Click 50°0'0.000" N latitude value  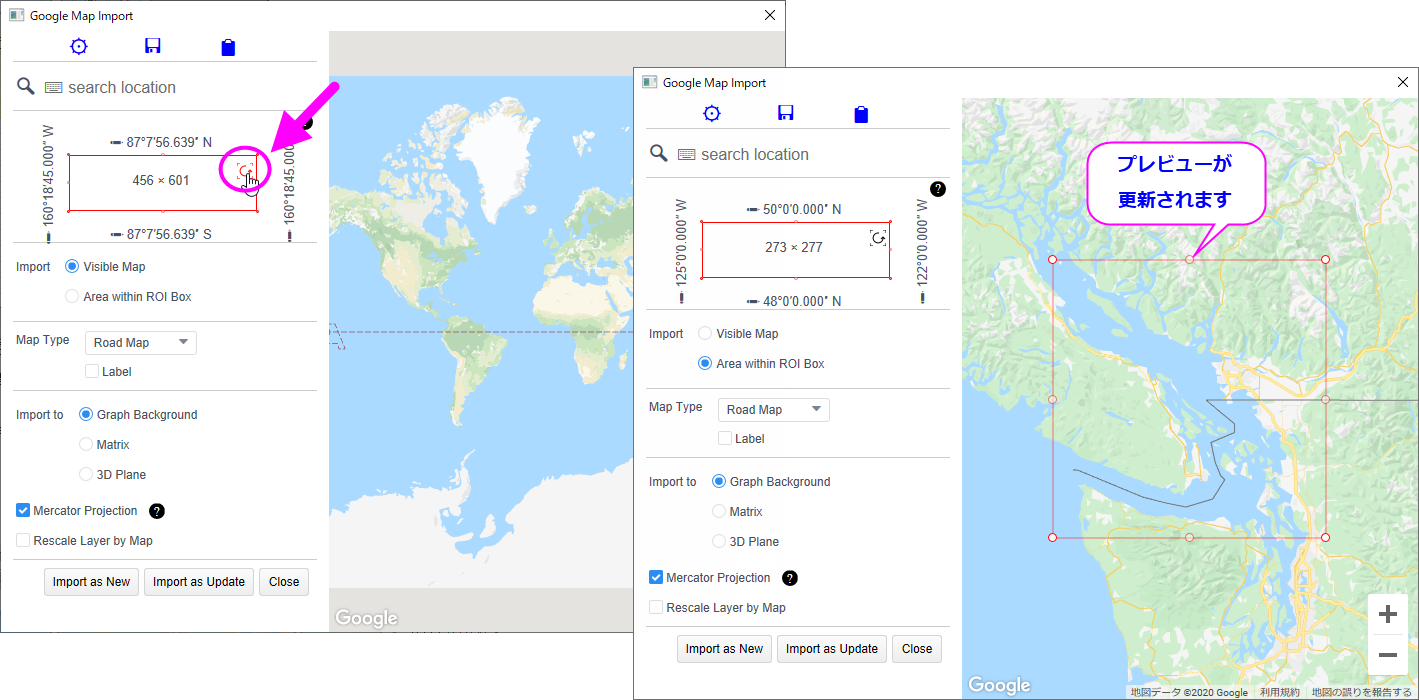click(802, 209)
